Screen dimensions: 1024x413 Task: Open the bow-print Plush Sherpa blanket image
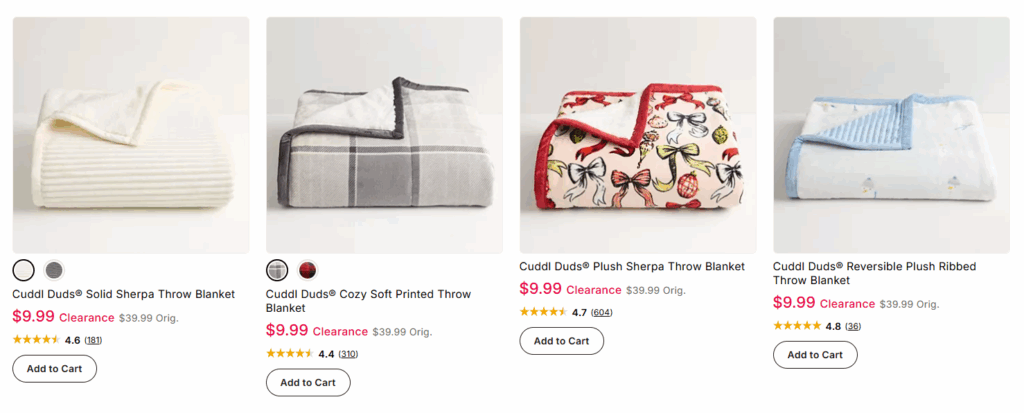tap(637, 135)
